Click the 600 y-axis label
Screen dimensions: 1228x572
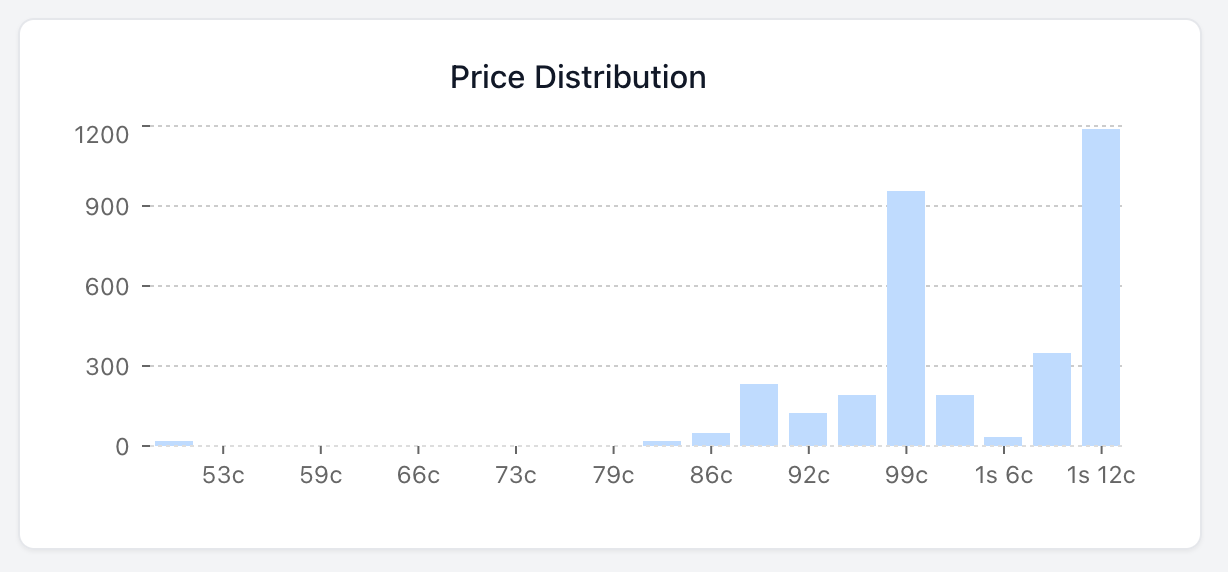(x=108, y=287)
